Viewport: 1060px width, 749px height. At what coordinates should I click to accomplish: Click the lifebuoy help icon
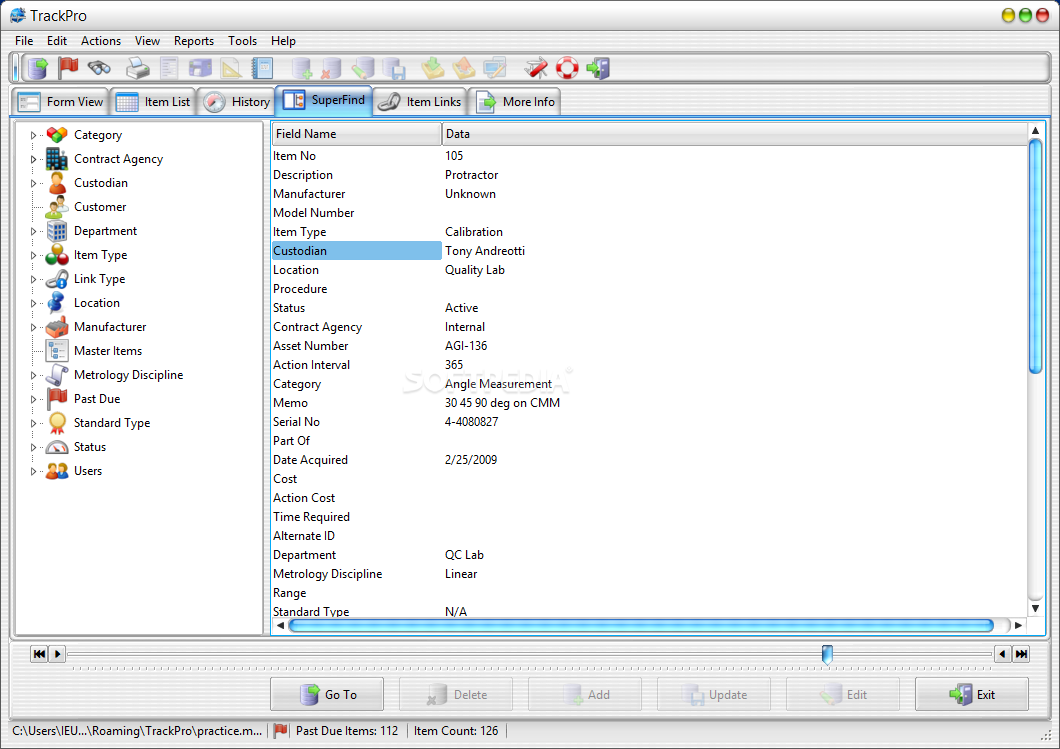click(x=567, y=68)
